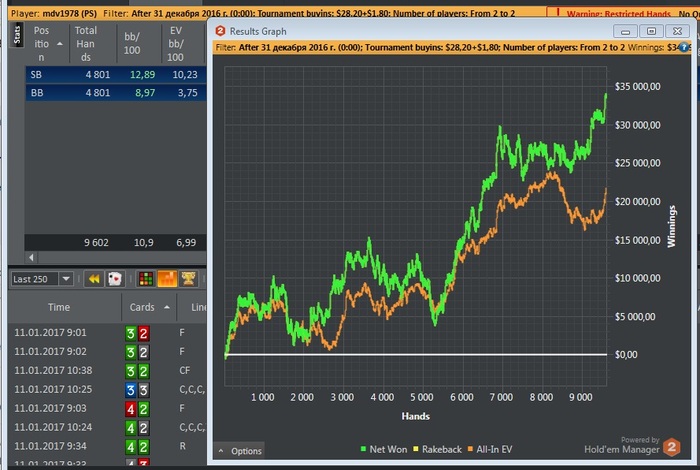Click the Hold'em Manager logo in the Results Graph title bar
This screenshot has width=700, height=470.
220,31
